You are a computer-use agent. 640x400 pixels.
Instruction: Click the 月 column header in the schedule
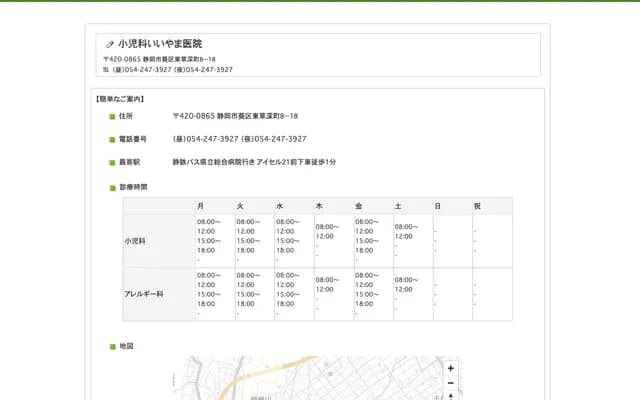[x=201, y=206]
